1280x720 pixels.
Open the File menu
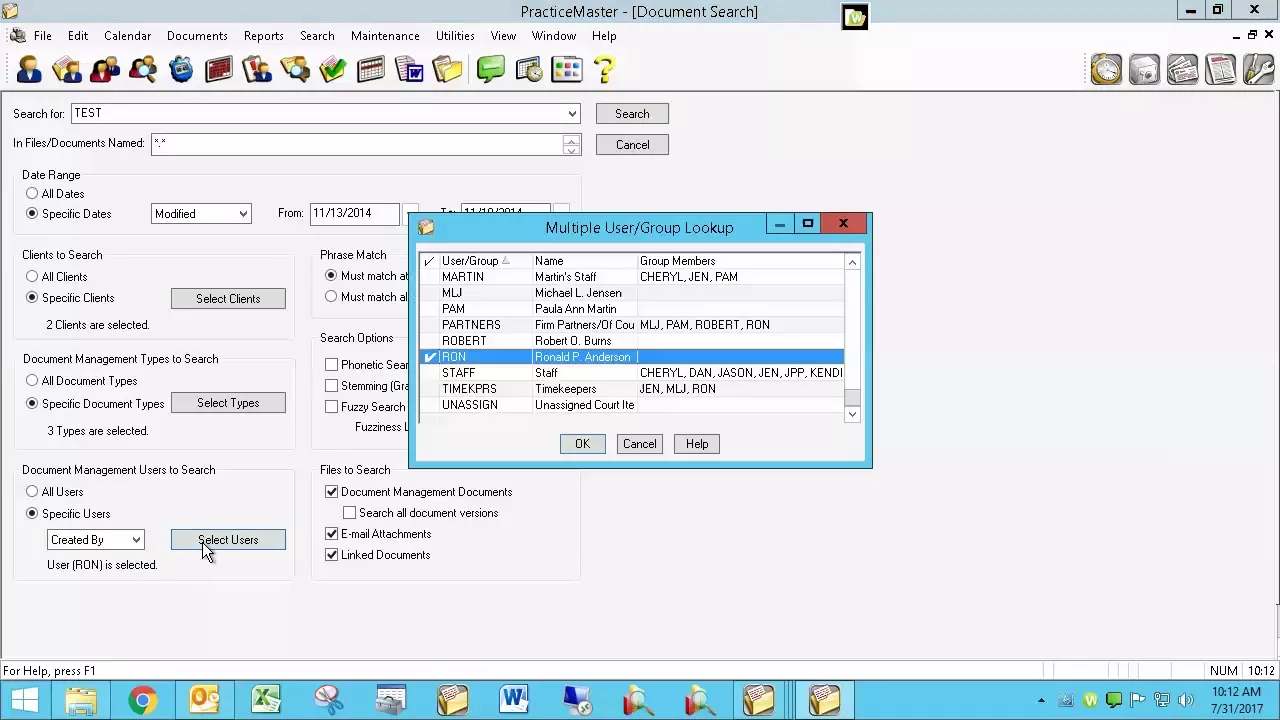43,36
